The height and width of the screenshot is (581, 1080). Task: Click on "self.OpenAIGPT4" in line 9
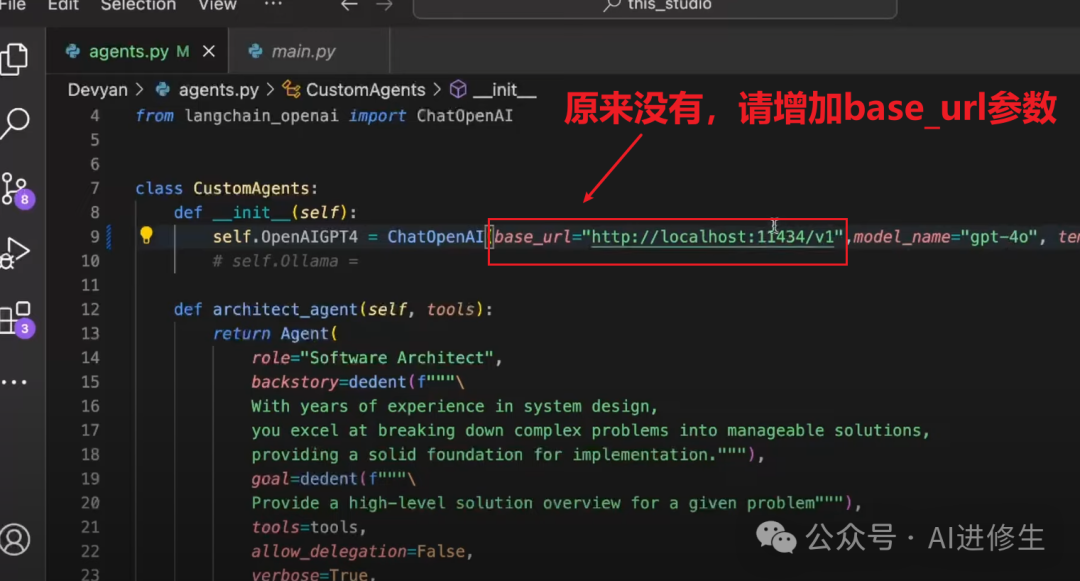[285, 237]
